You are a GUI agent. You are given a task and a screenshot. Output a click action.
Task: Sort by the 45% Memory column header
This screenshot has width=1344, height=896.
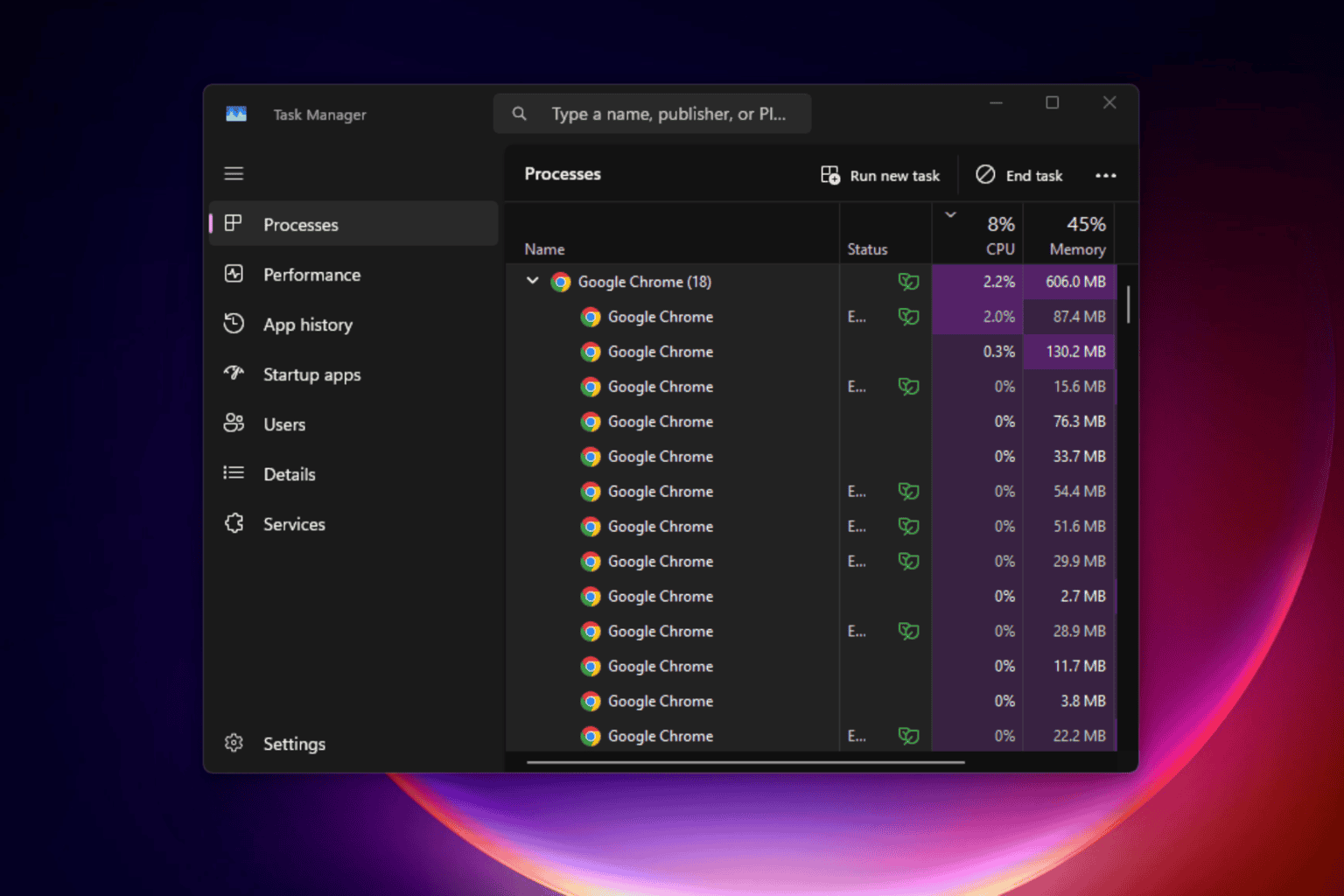pos(1069,234)
